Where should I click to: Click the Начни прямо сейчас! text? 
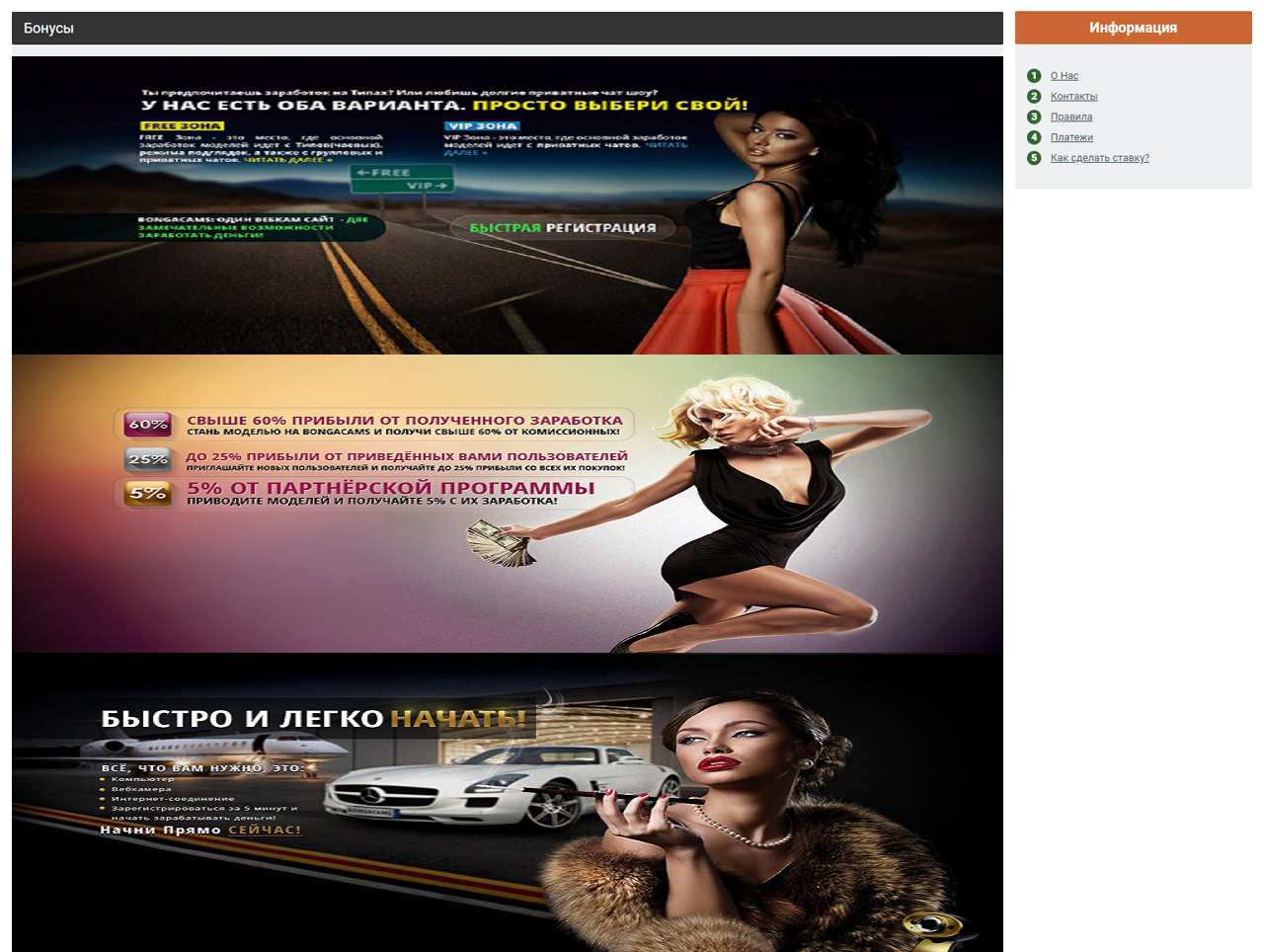200,830
